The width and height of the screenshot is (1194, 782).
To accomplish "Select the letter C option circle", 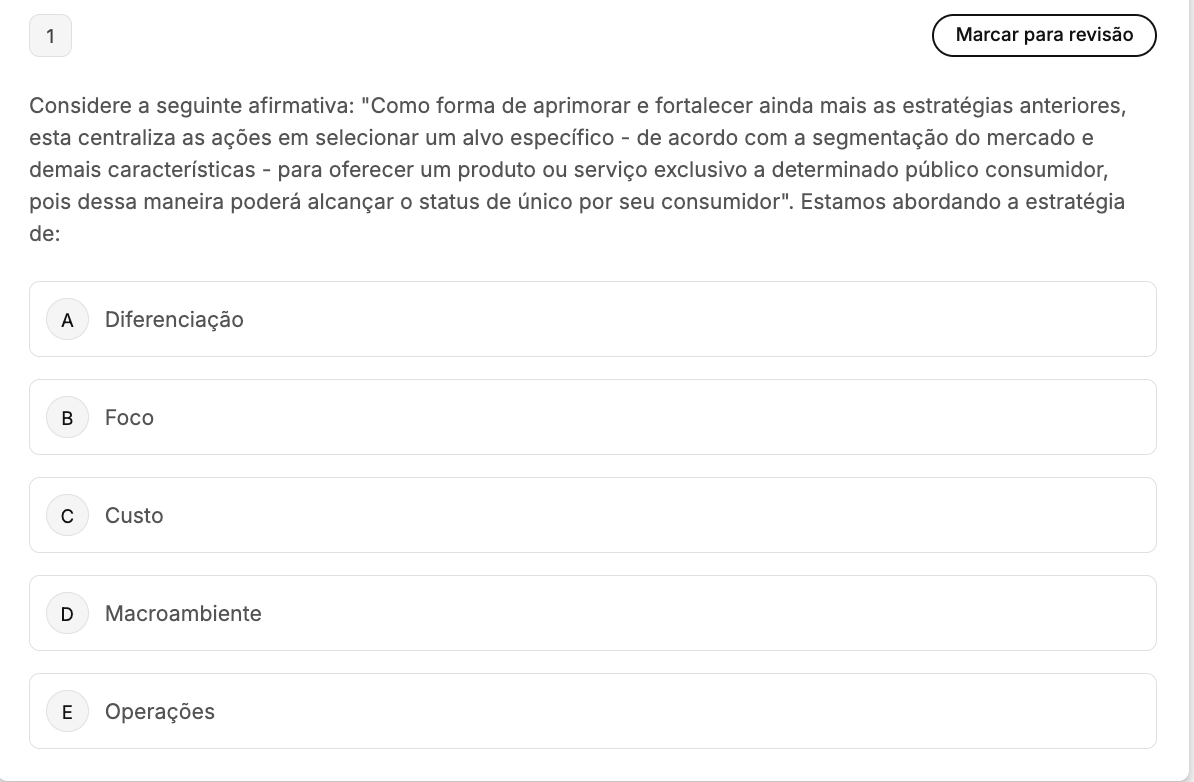I will click(x=67, y=515).
